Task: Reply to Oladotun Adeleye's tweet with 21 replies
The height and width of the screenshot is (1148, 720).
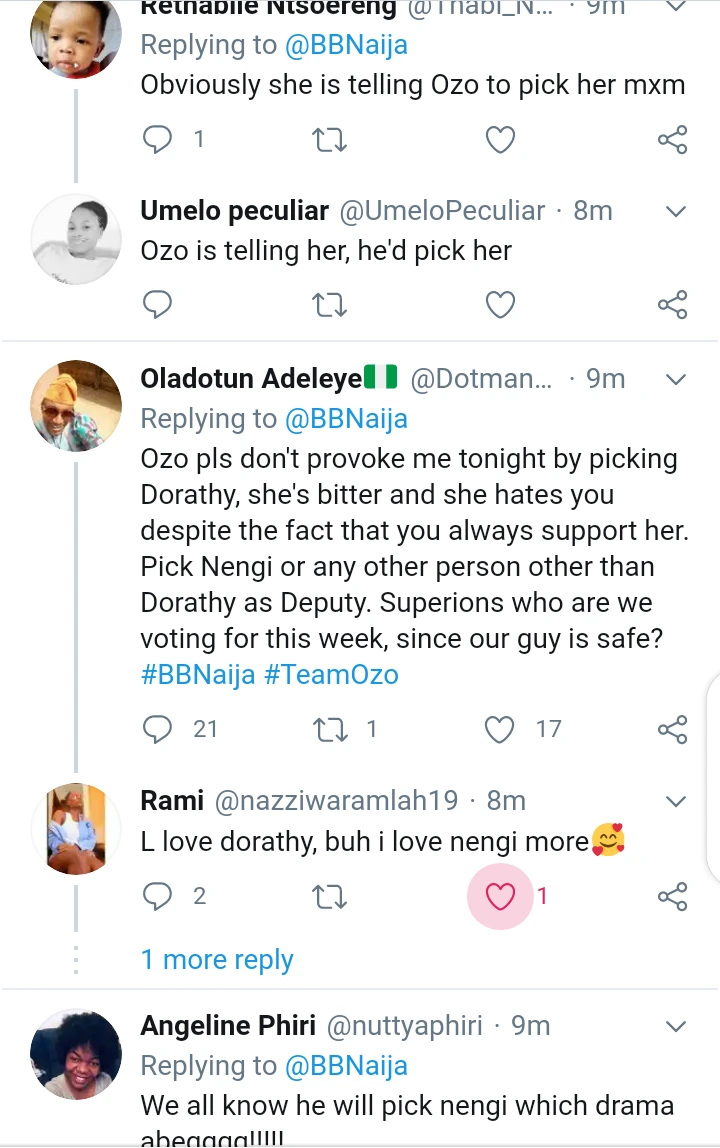Action: (158, 729)
